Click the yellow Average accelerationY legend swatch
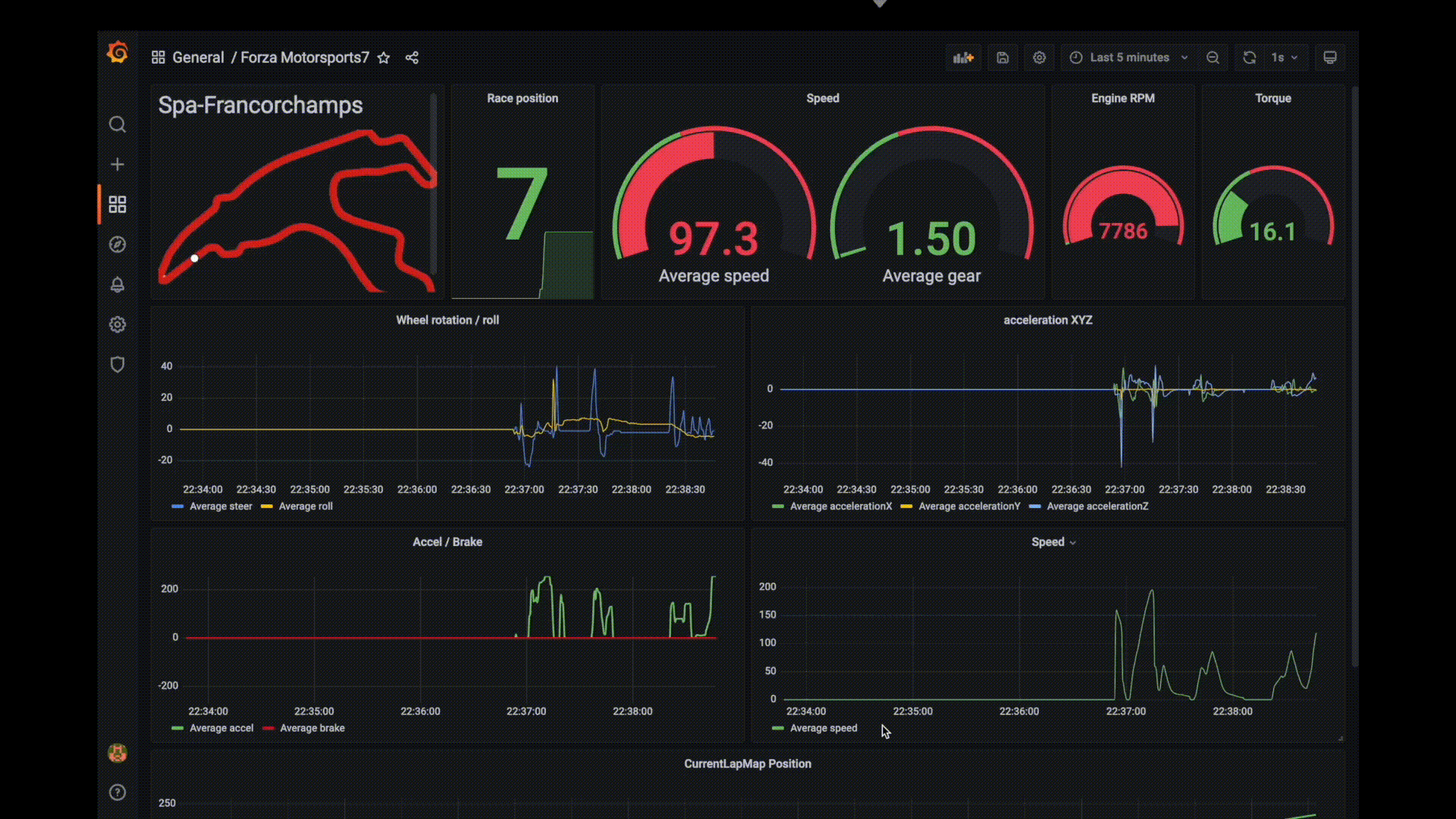1456x819 pixels. pyautogui.click(x=906, y=507)
